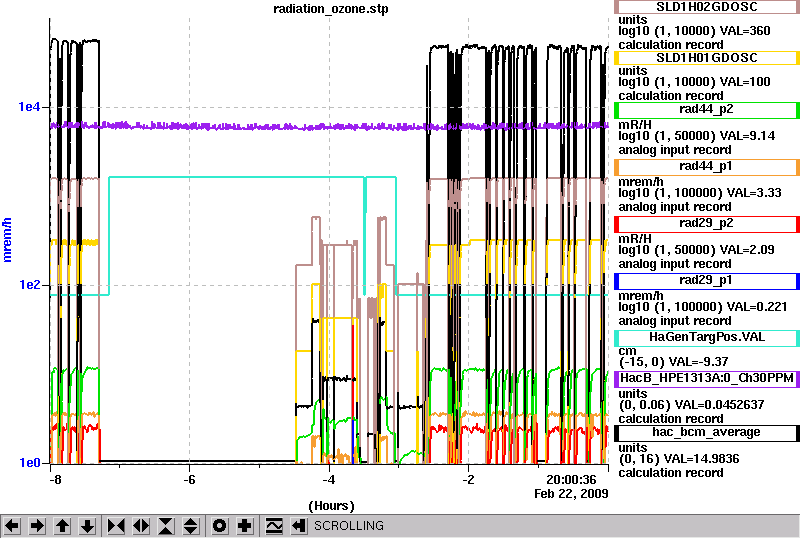Click the SCROLLING status label
Image resolution: width=800 pixels, height=538 pixels.
pyautogui.click(x=348, y=526)
